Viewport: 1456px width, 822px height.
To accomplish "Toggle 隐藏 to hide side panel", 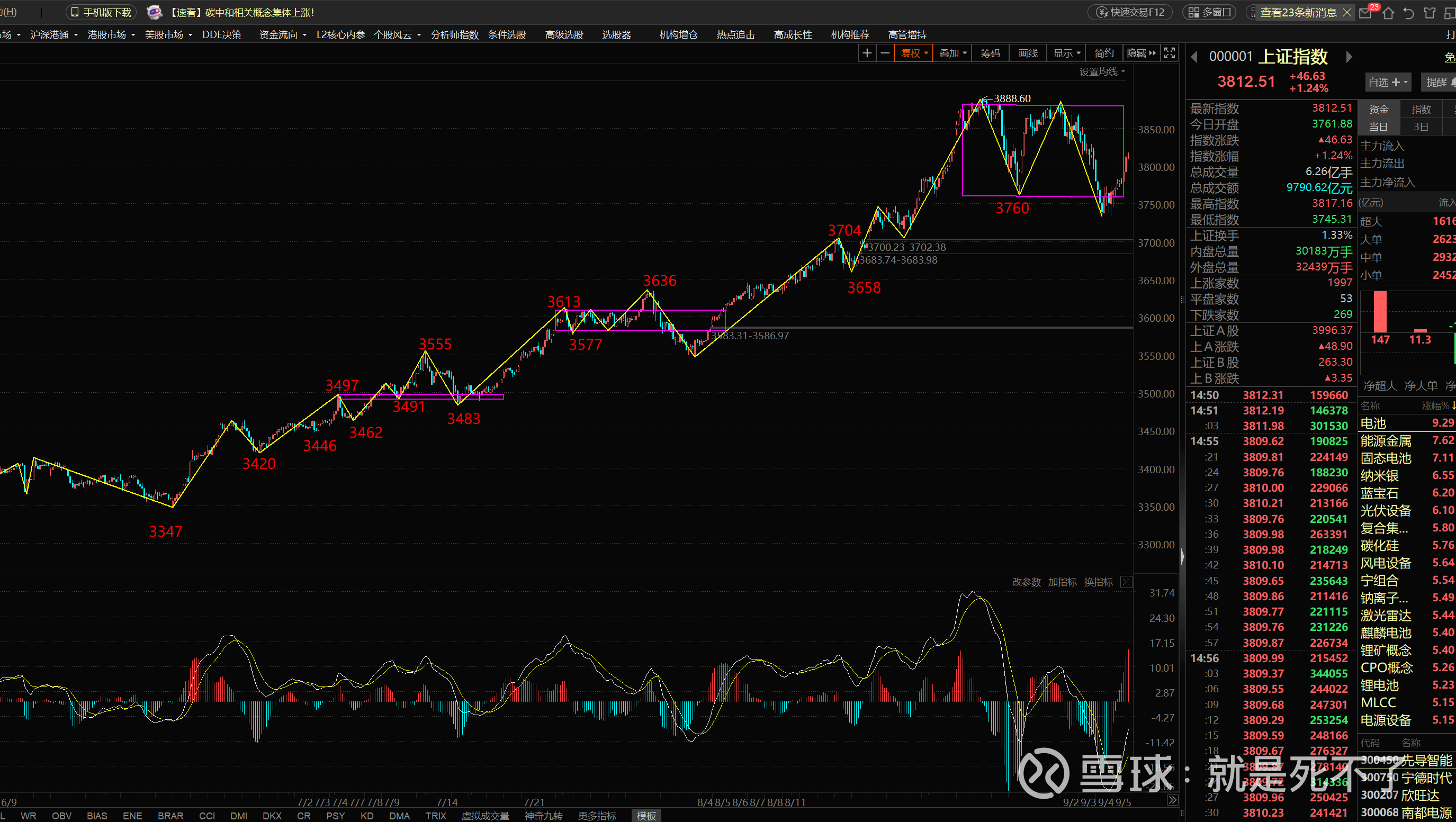I will click(x=1140, y=53).
